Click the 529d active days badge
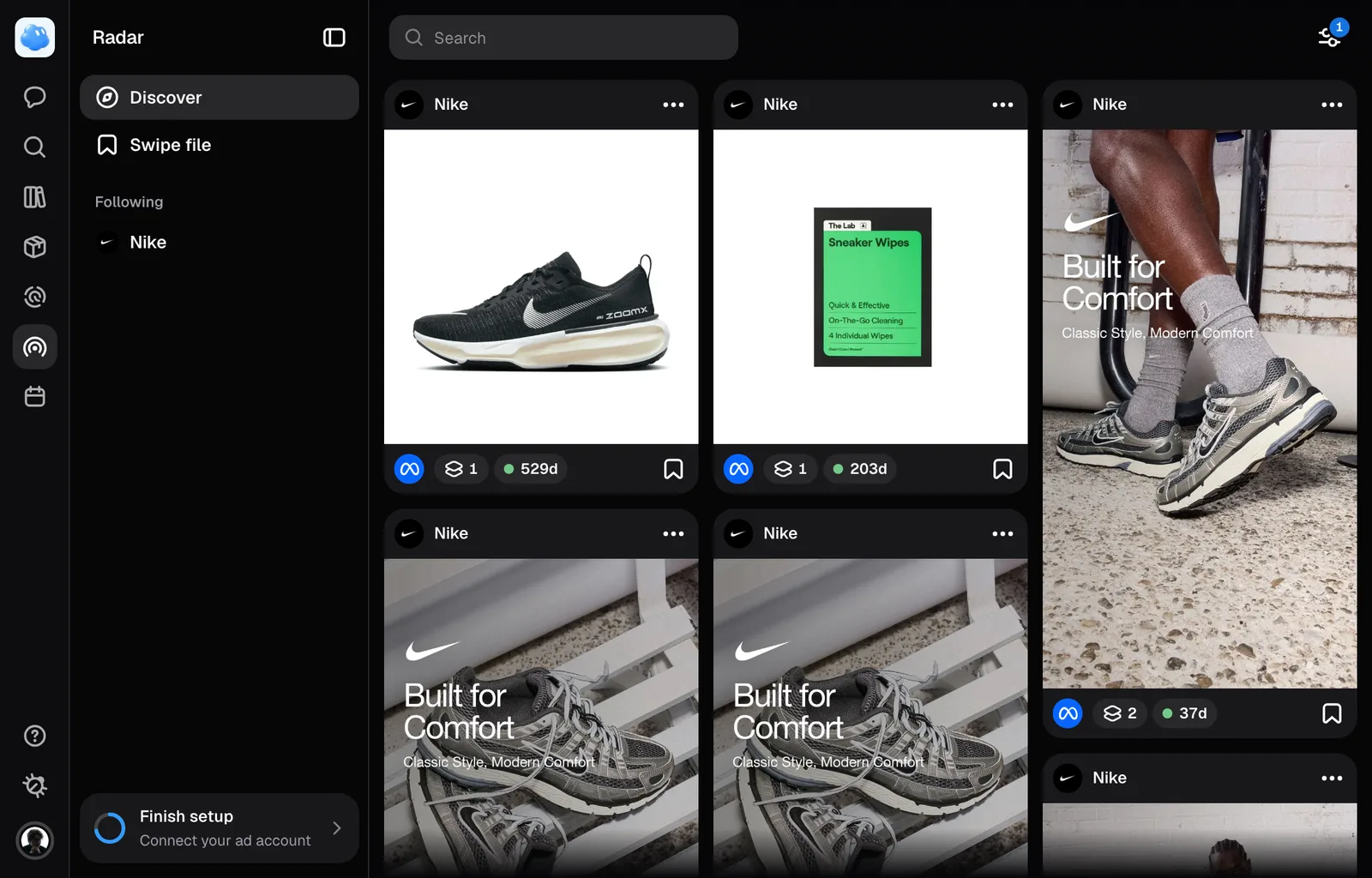 [x=531, y=469]
